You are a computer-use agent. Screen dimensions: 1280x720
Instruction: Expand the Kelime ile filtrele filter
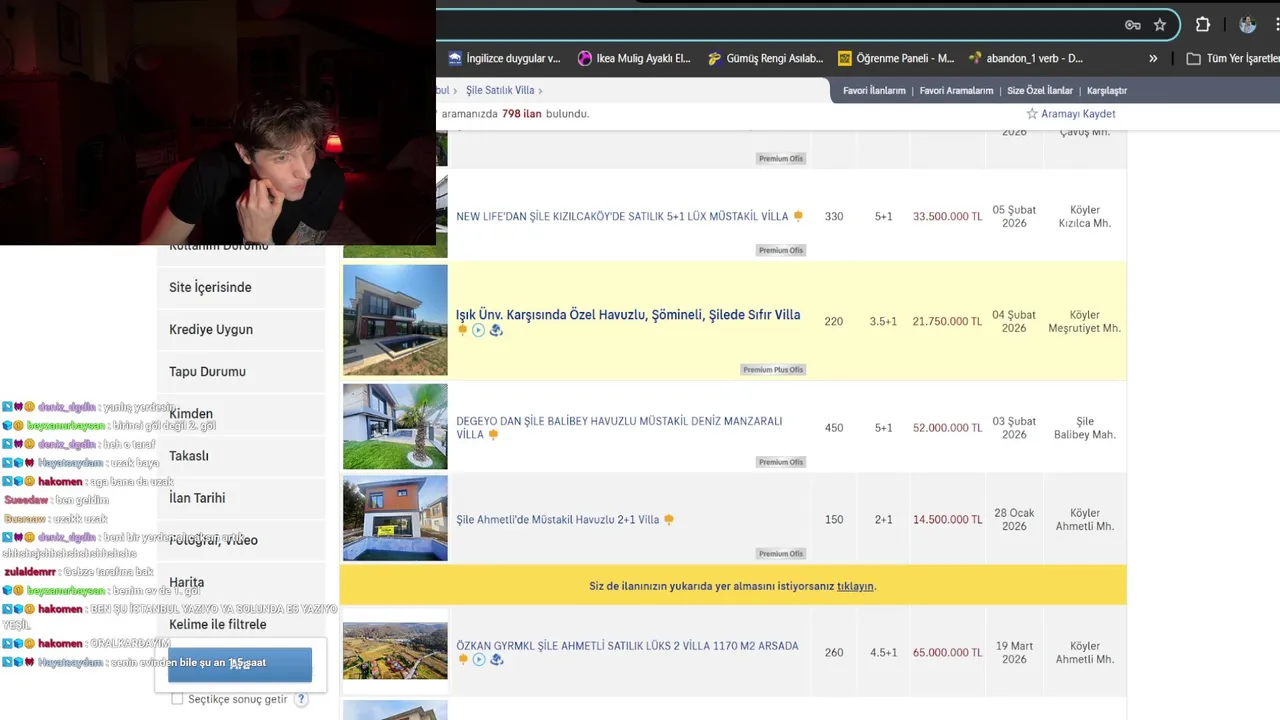(241, 624)
